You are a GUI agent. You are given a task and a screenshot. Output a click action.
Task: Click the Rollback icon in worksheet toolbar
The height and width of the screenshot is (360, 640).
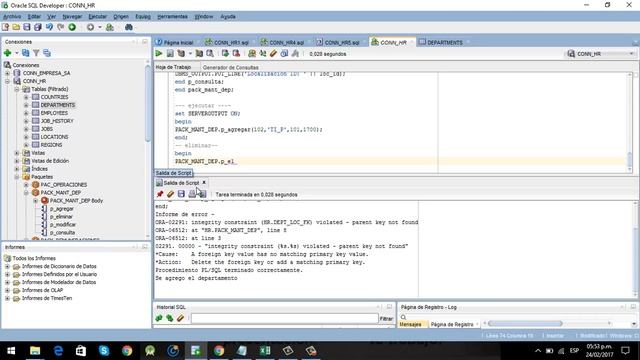point(236,53)
